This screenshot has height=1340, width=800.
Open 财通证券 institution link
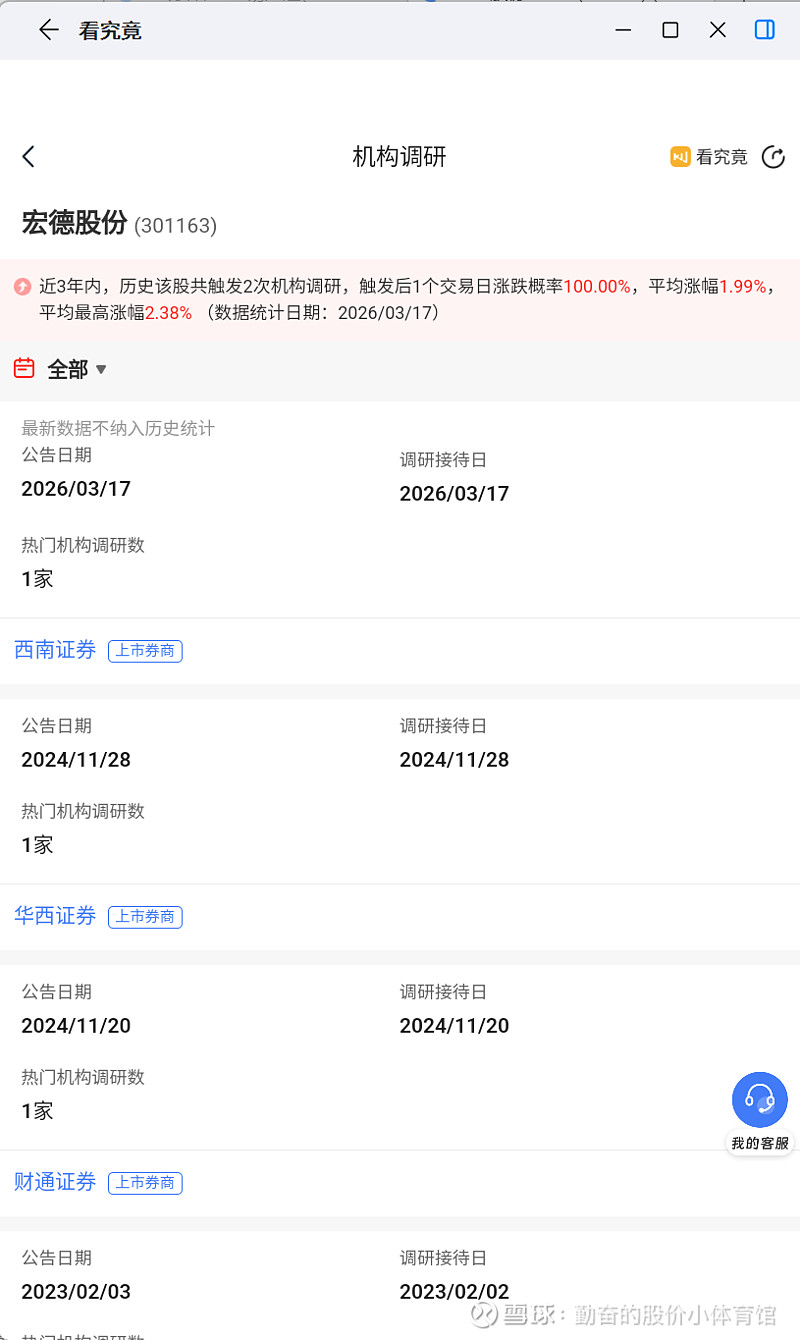pyautogui.click(x=55, y=1182)
